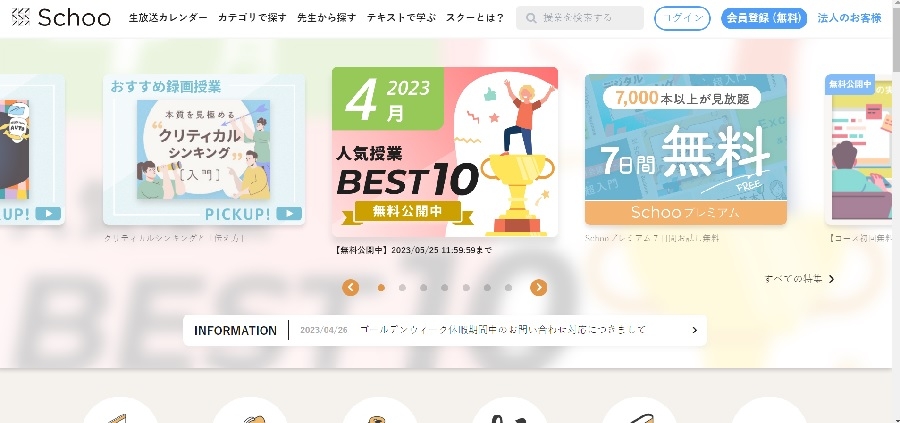Select the first carousel dot indicator
This screenshot has height=423, width=900.
(x=381, y=288)
